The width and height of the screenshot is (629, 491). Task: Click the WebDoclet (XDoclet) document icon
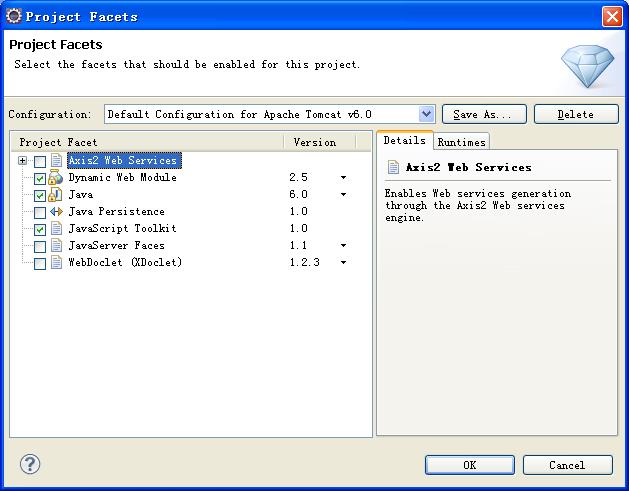[x=56, y=262]
